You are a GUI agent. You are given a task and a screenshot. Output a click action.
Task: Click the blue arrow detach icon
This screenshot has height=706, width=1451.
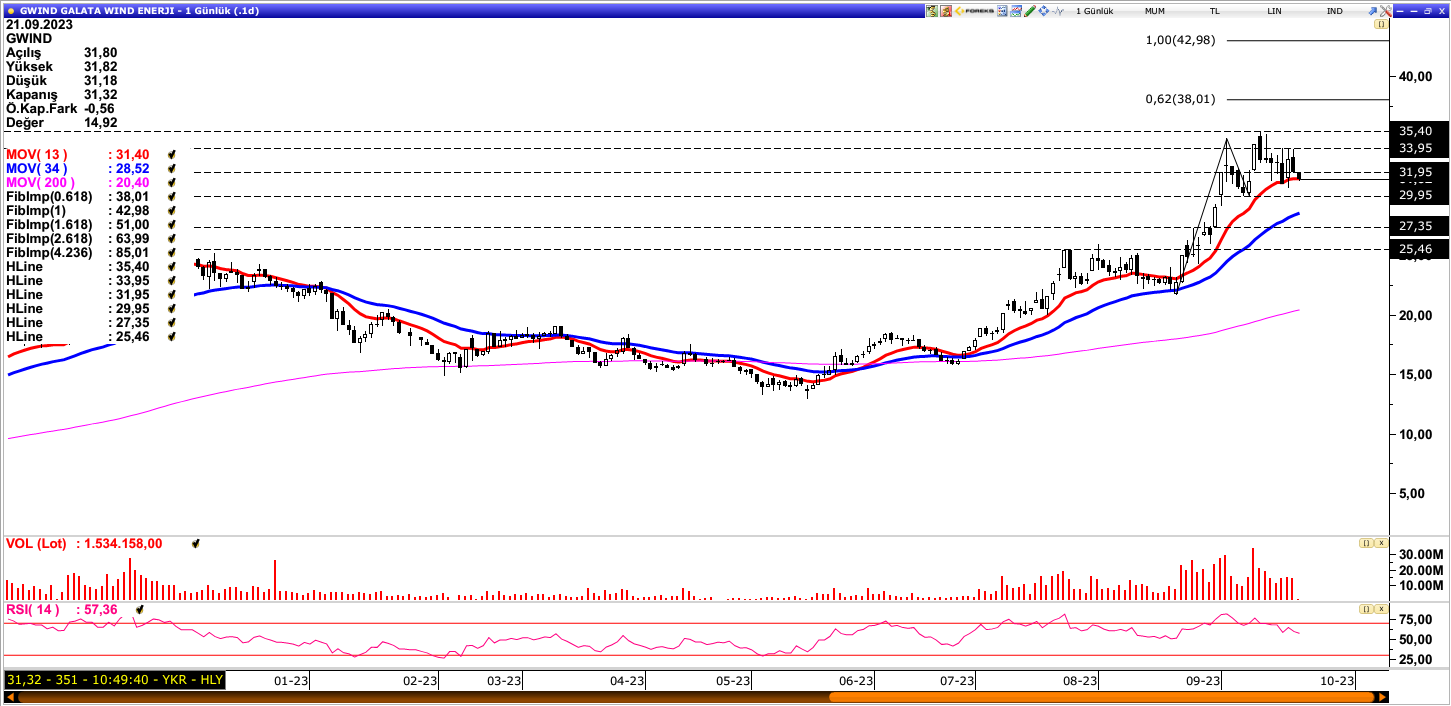click(x=1375, y=10)
